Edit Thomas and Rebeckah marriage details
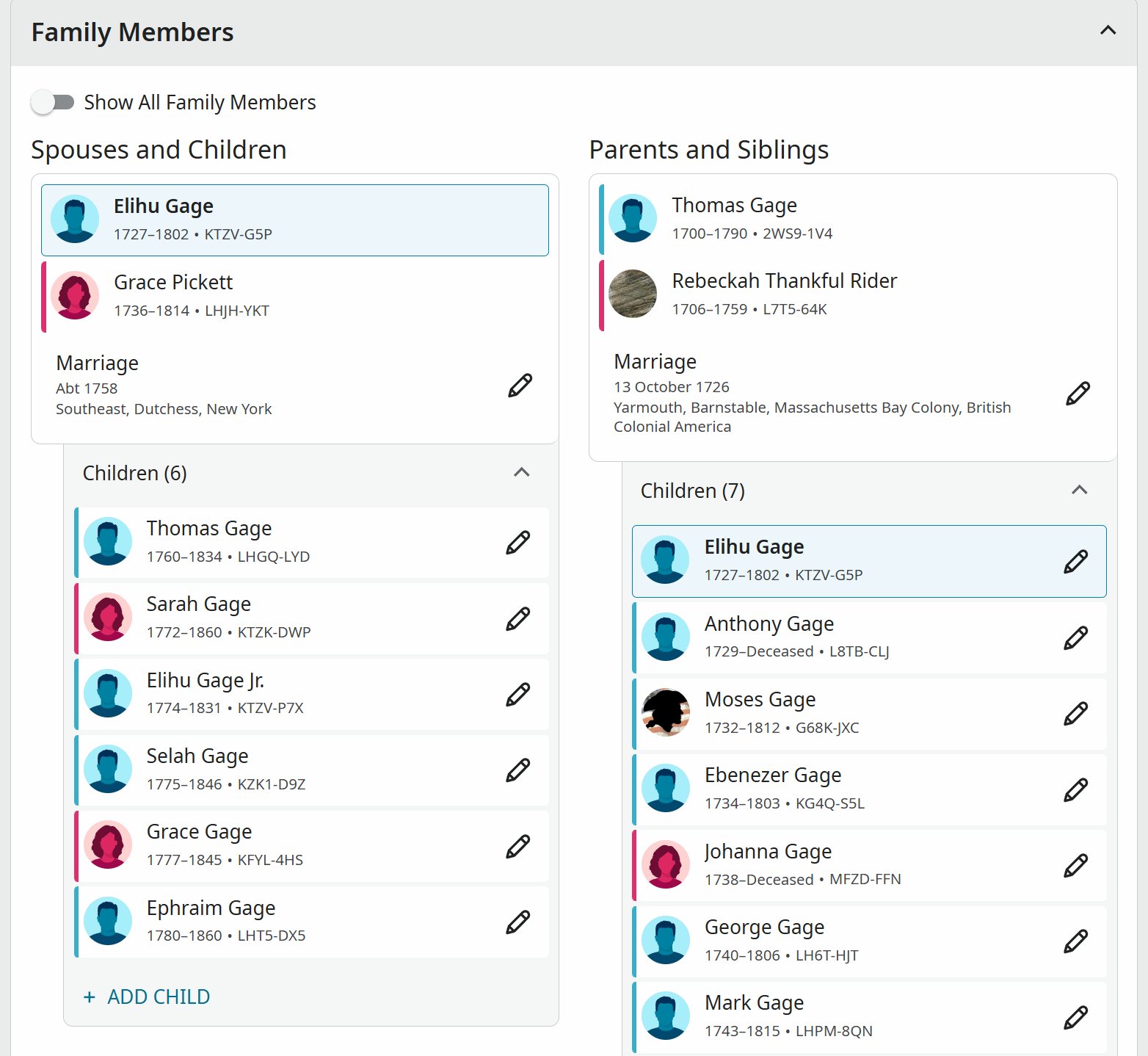The image size is (1148, 1056). (x=1078, y=394)
